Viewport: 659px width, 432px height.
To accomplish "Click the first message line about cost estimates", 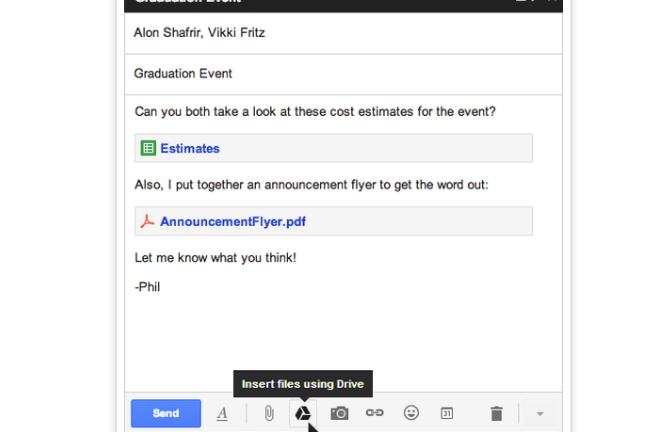I will click(315, 112).
